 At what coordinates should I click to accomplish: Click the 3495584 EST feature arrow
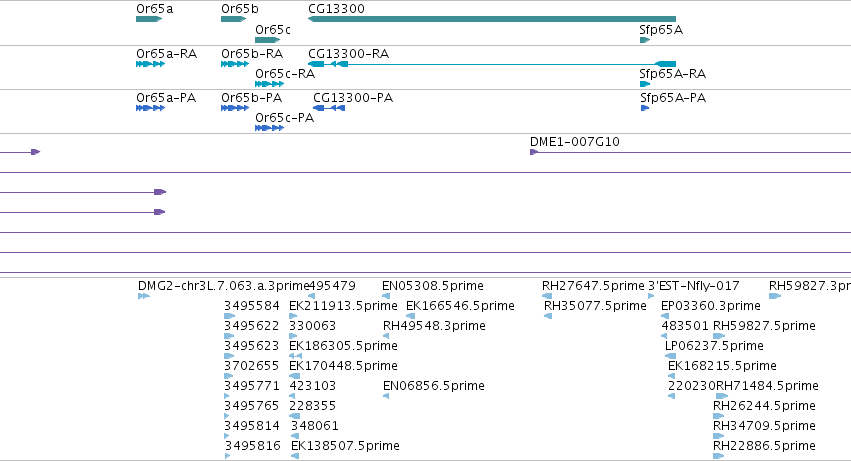point(230,316)
